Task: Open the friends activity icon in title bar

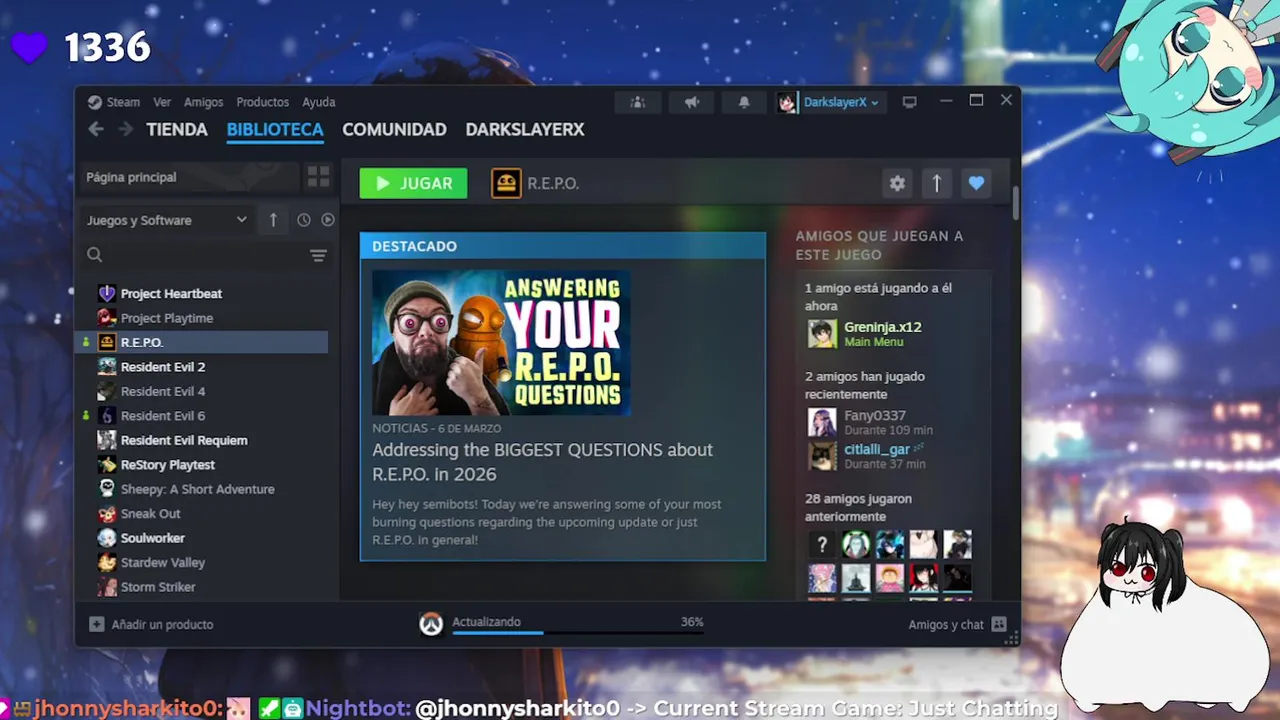Action: click(x=638, y=102)
